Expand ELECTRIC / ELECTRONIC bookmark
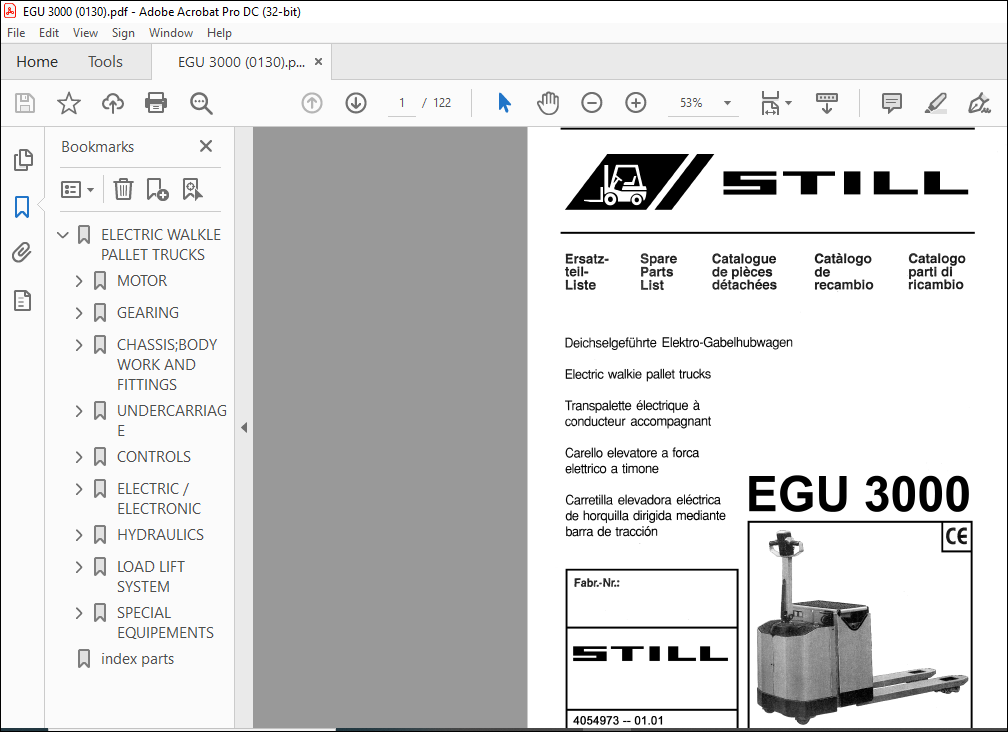This screenshot has width=1008, height=732. (79, 489)
